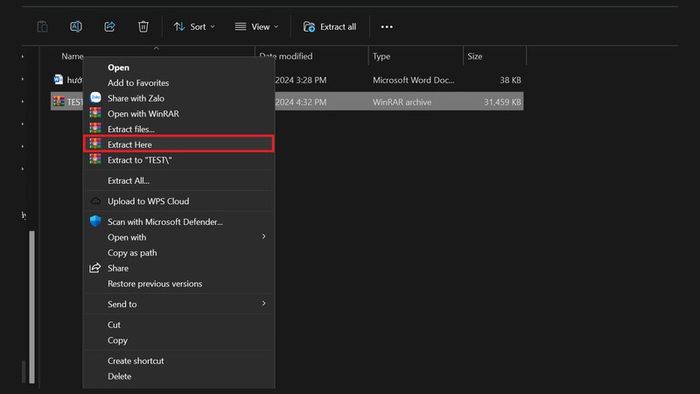Screen dimensions: 700x394
Task: Click WinRAR archive type cell
Action: click(402, 102)
